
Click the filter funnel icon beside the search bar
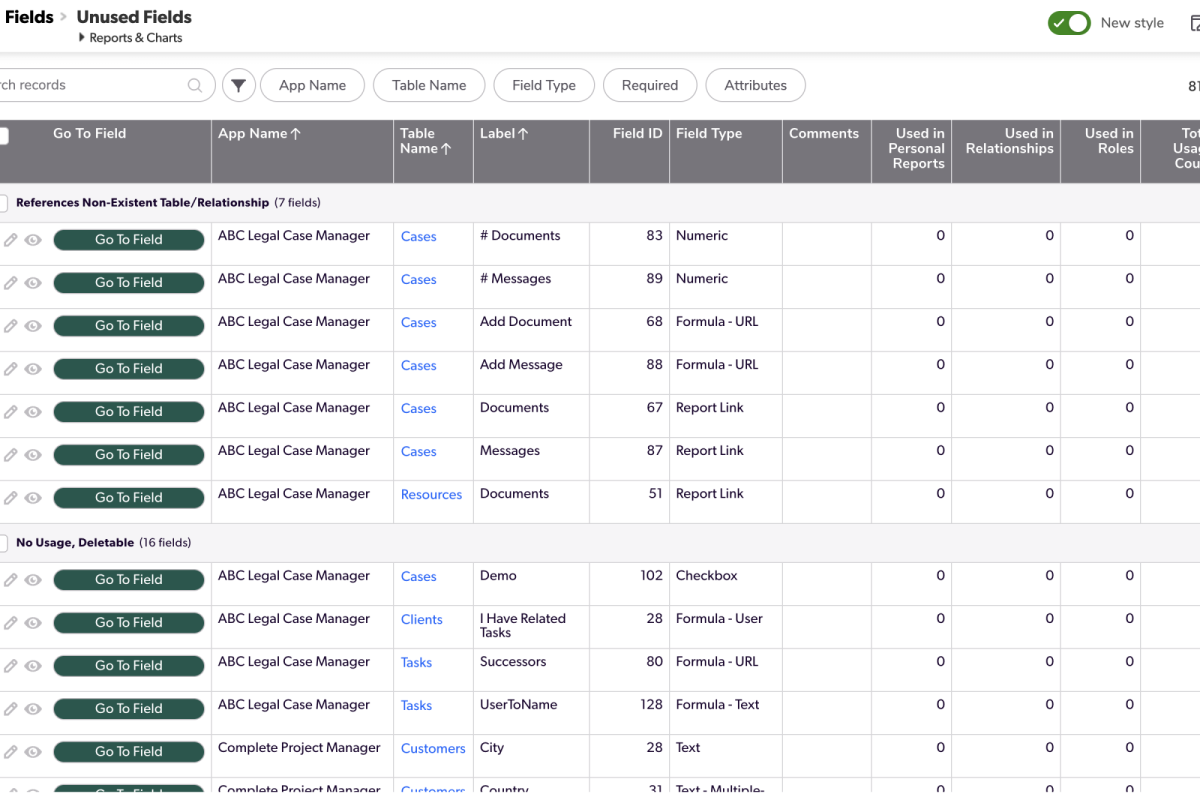click(x=238, y=85)
